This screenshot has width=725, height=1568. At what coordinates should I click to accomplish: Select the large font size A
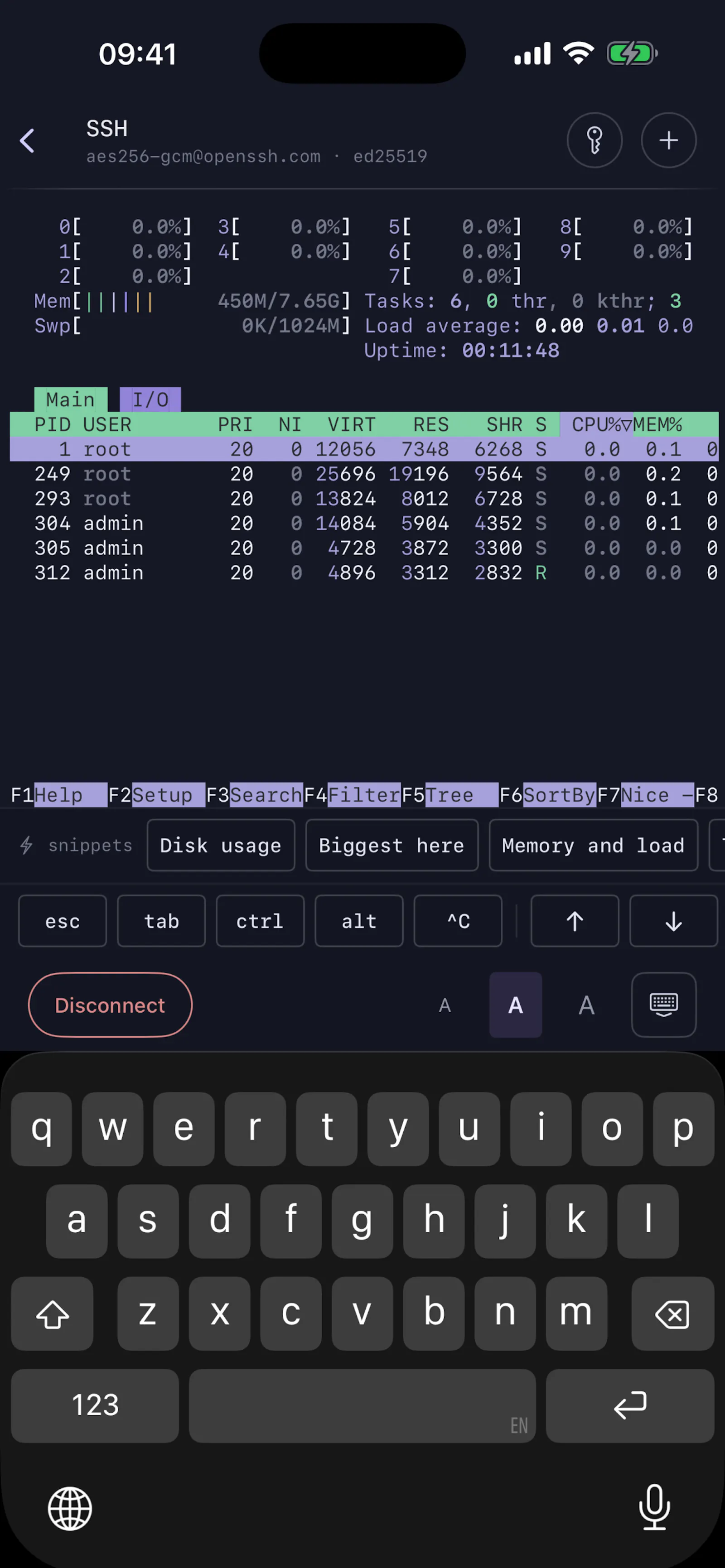point(586,1005)
